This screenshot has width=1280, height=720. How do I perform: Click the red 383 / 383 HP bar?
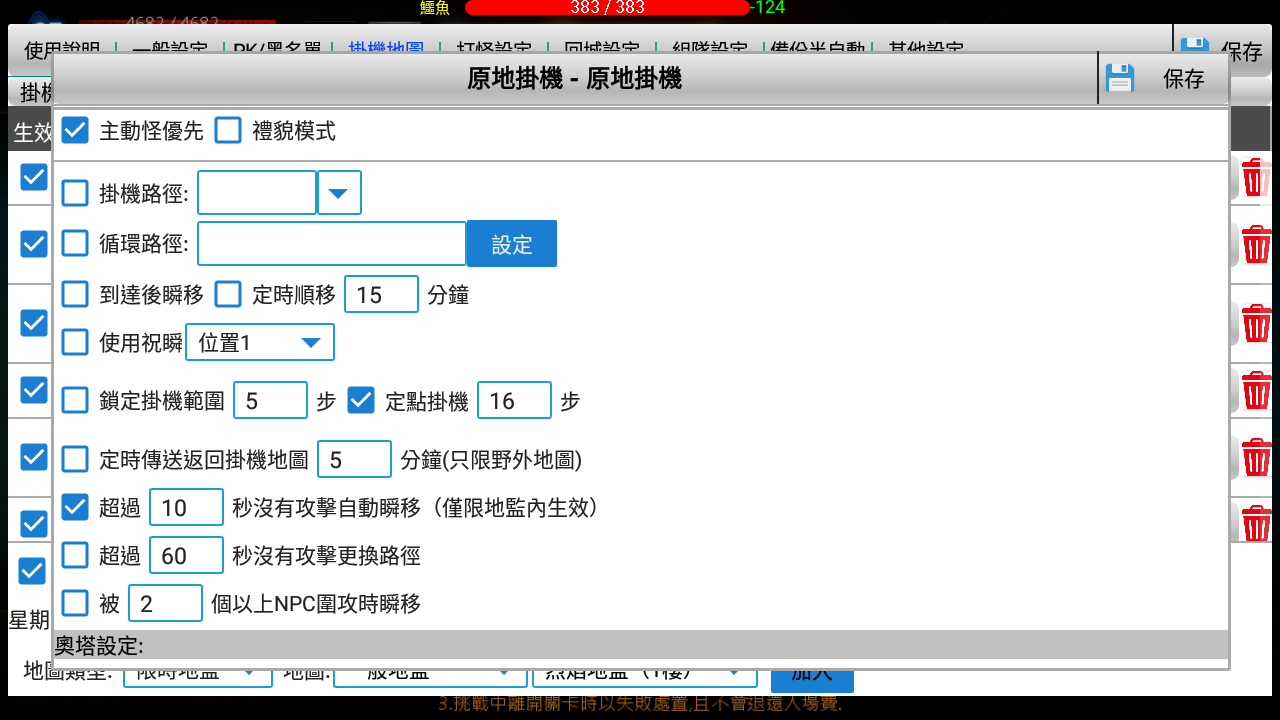click(x=607, y=7)
